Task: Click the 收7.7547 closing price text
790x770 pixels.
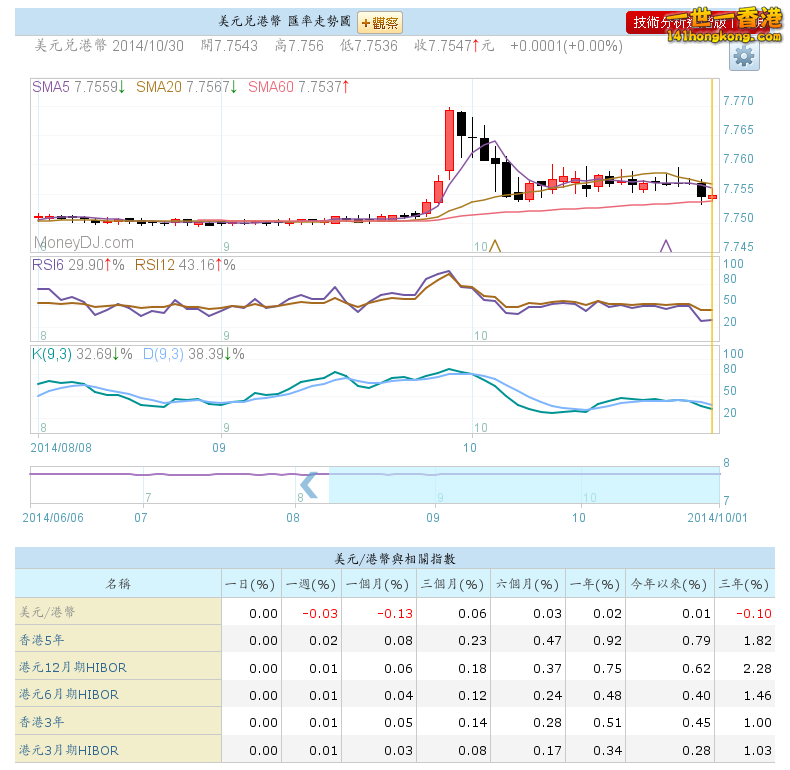Action: coord(454,46)
